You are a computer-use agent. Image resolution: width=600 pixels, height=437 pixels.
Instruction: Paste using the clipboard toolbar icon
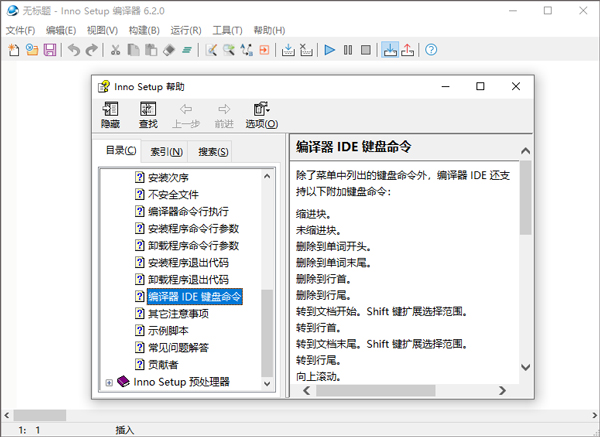click(x=151, y=50)
